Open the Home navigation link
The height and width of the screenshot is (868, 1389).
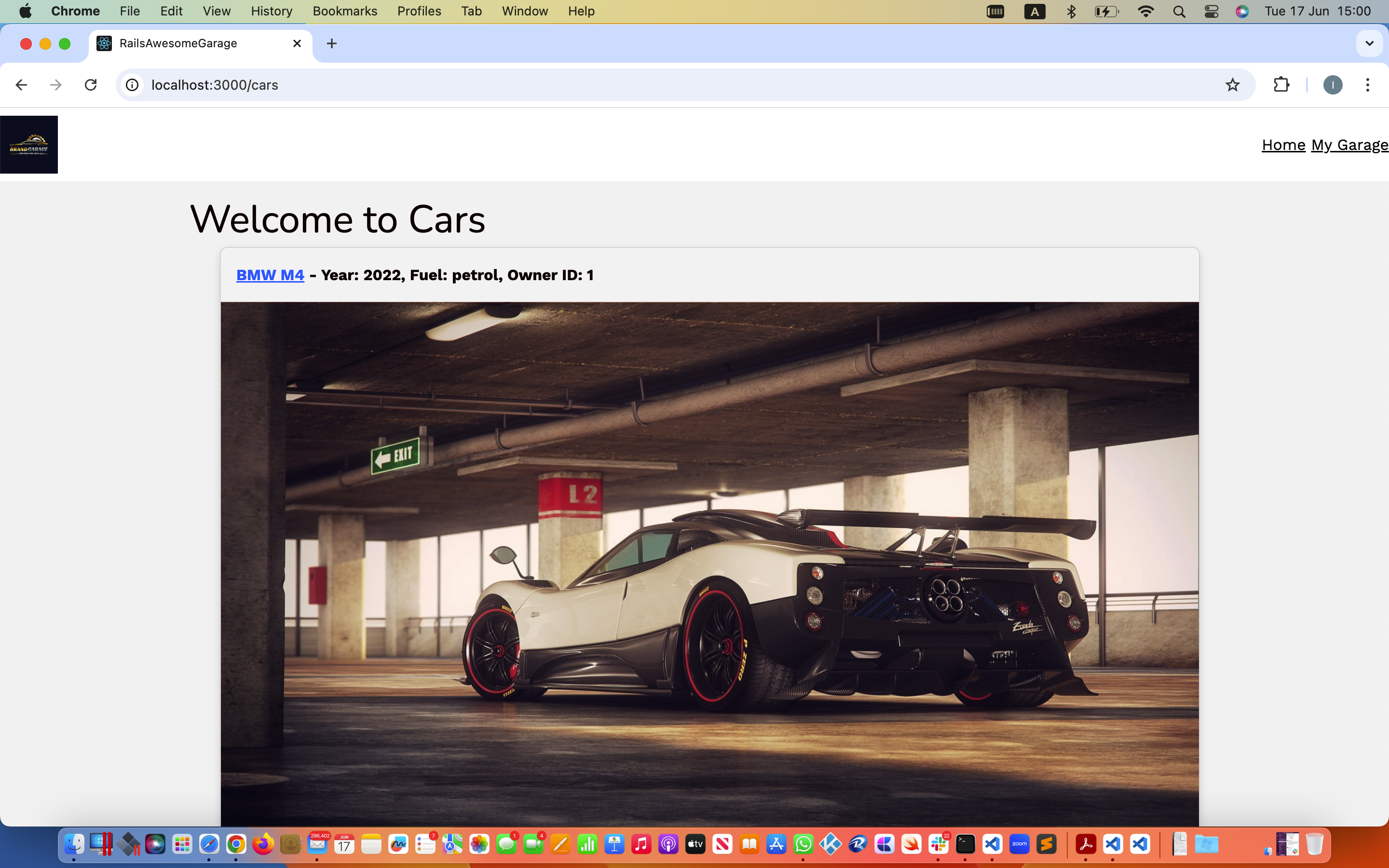pos(1283,145)
